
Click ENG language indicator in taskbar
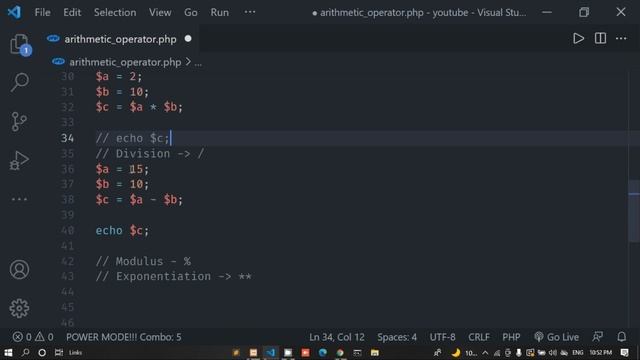(577, 353)
